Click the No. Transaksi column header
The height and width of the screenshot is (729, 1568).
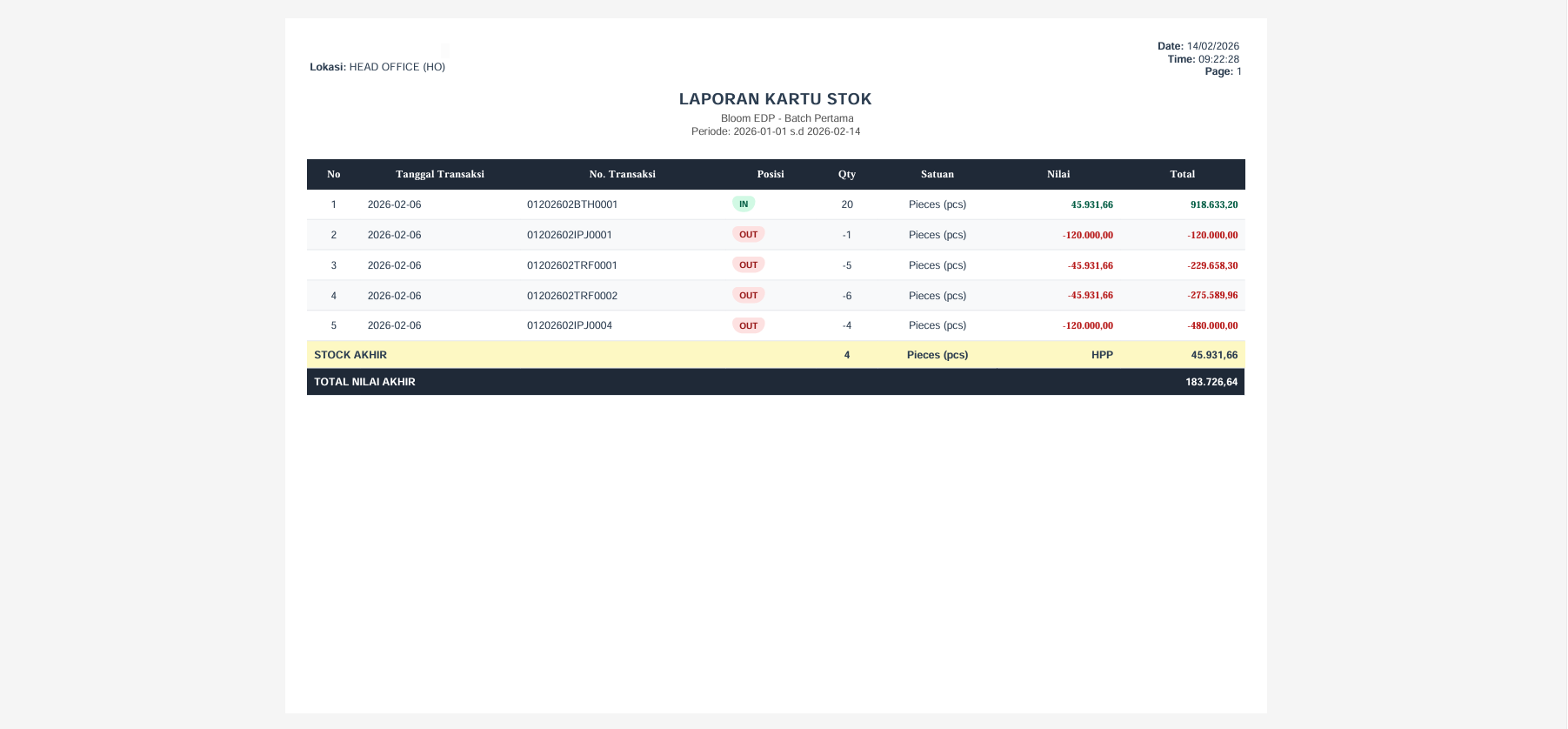622,174
